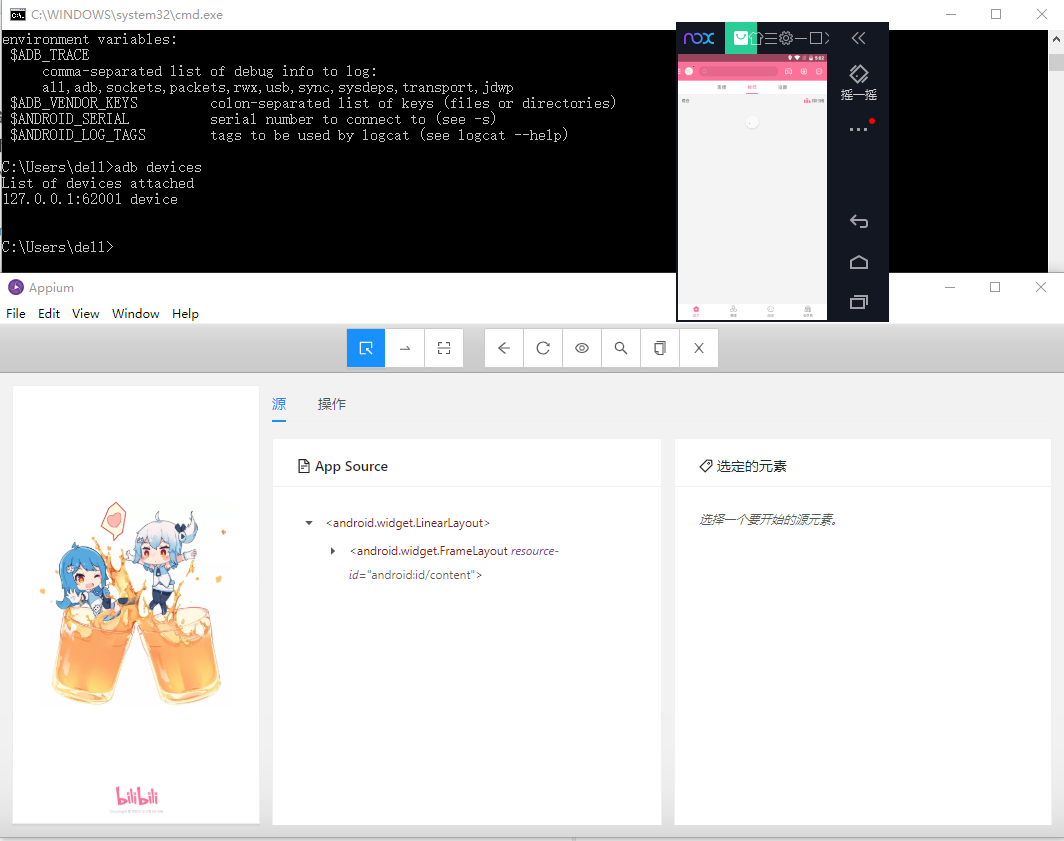Click the Nox three-dot more button
Screen dimensions: 1064x841
click(x=858, y=130)
